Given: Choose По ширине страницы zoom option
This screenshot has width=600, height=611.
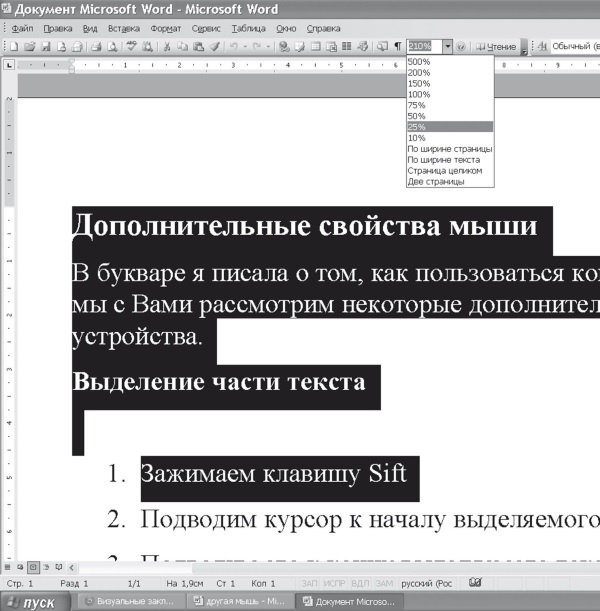Looking at the screenshot, I should pyautogui.click(x=450, y=149).
